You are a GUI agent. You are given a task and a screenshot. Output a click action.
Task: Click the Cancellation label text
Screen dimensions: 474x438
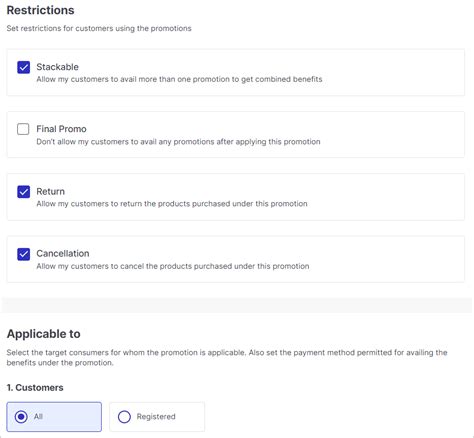pos(63,254)
